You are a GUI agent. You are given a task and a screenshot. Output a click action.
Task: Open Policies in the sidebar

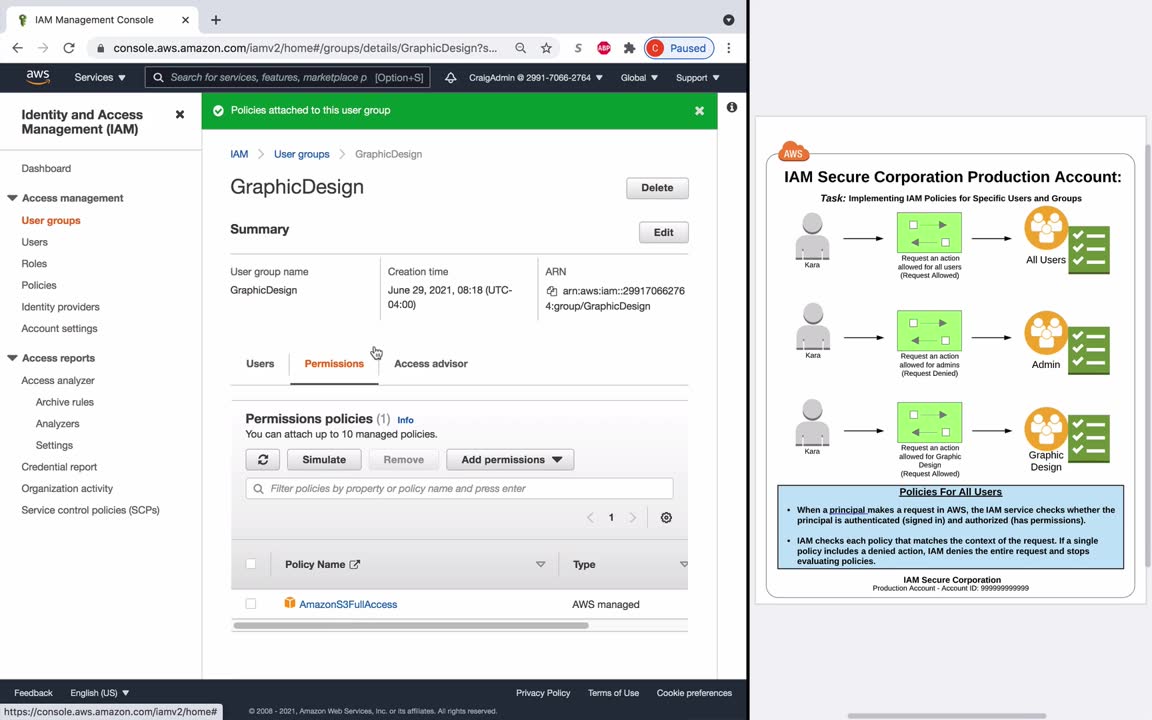coord(39,285)
